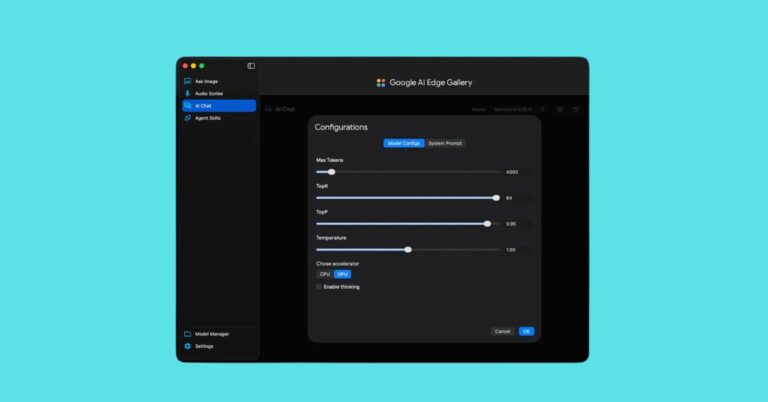Select CPU as accelerator
768x402 pixels.
click(325, 274)
